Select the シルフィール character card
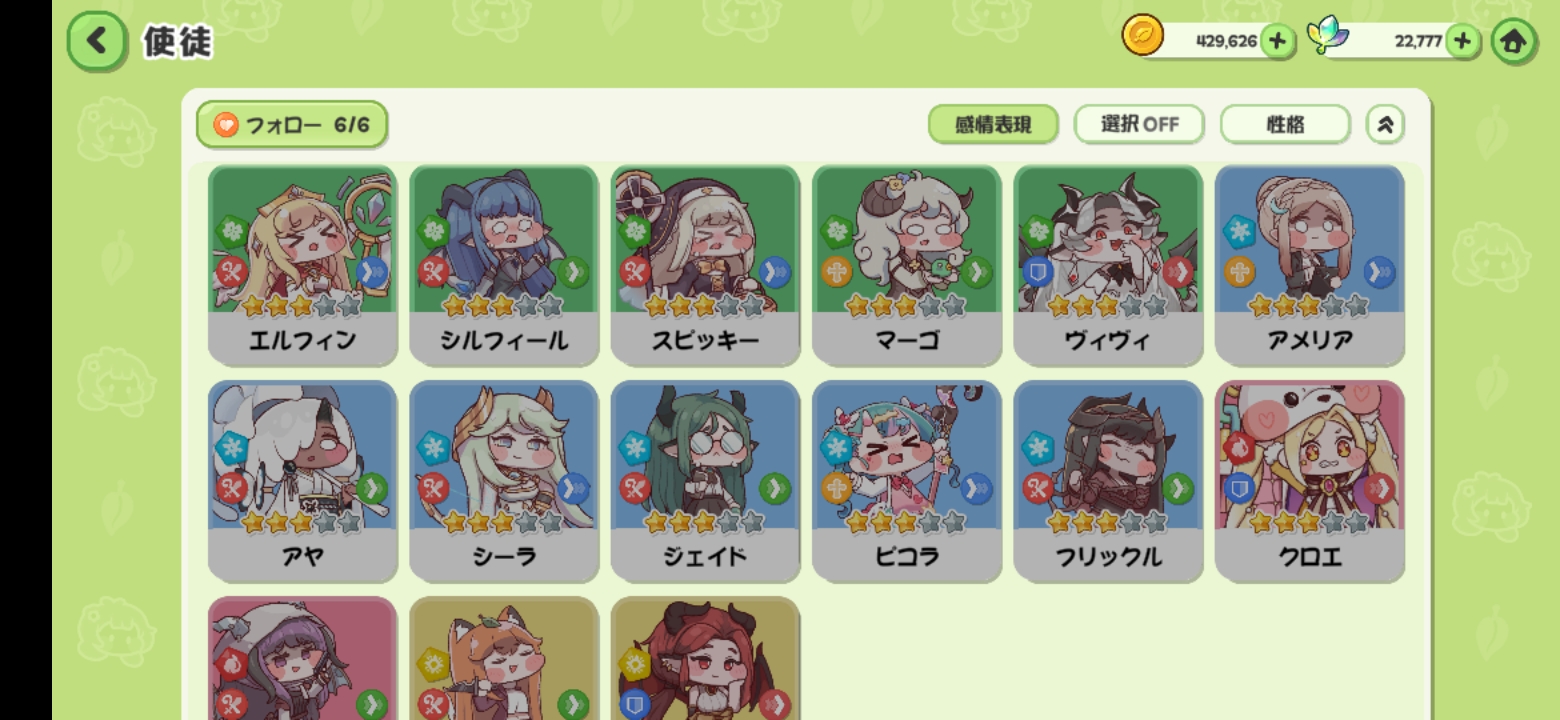Screen dimensions: 1560x720 pos(504,265)
